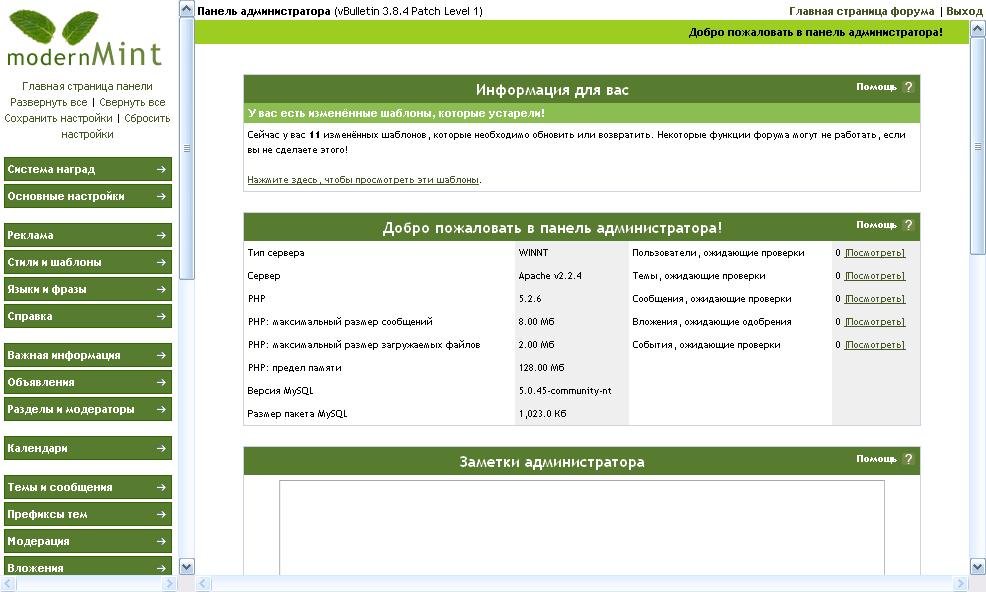The width and height of the screenshot is (986, 592).
Task: Open Главная страница форума link
Action: coord(861,11)
